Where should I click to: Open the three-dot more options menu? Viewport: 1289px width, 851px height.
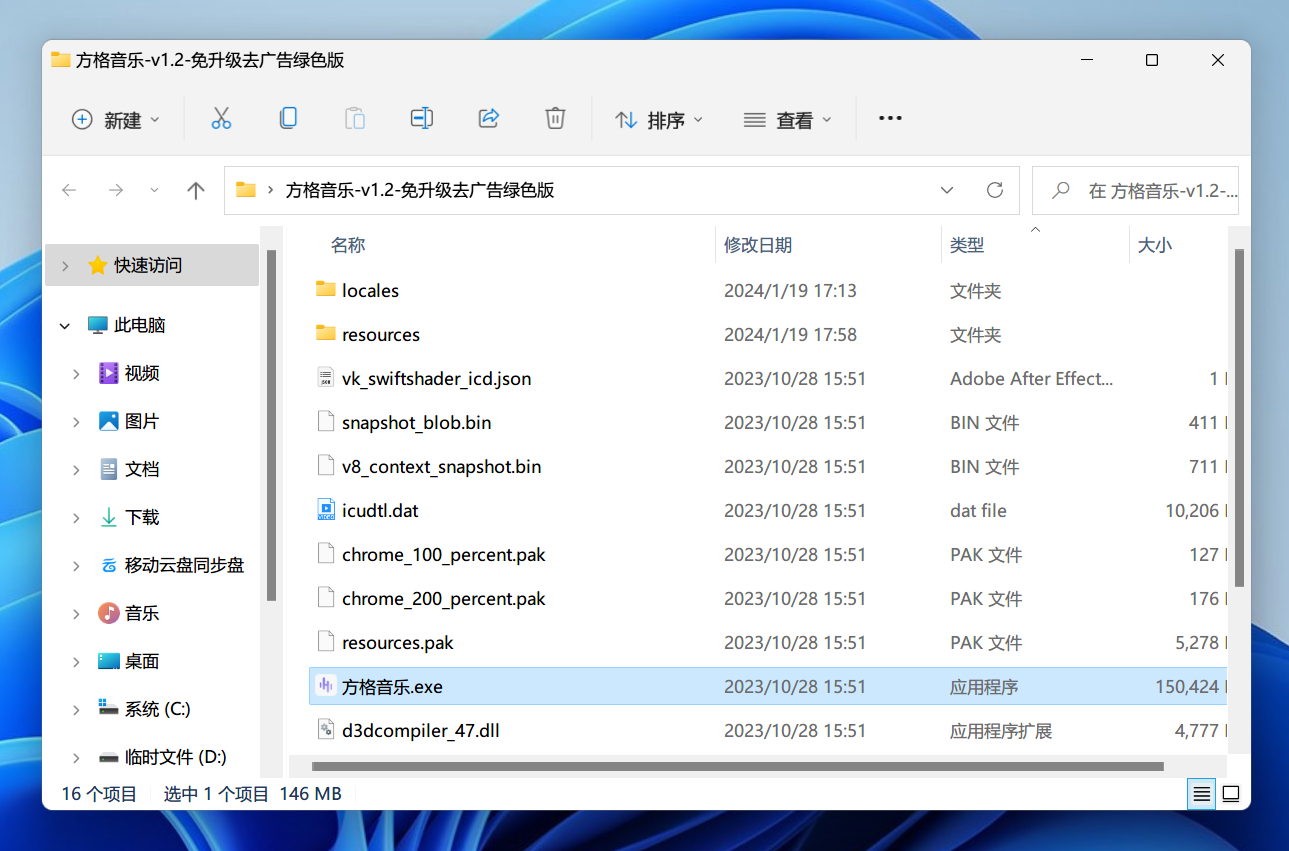(x=890, y=119)
